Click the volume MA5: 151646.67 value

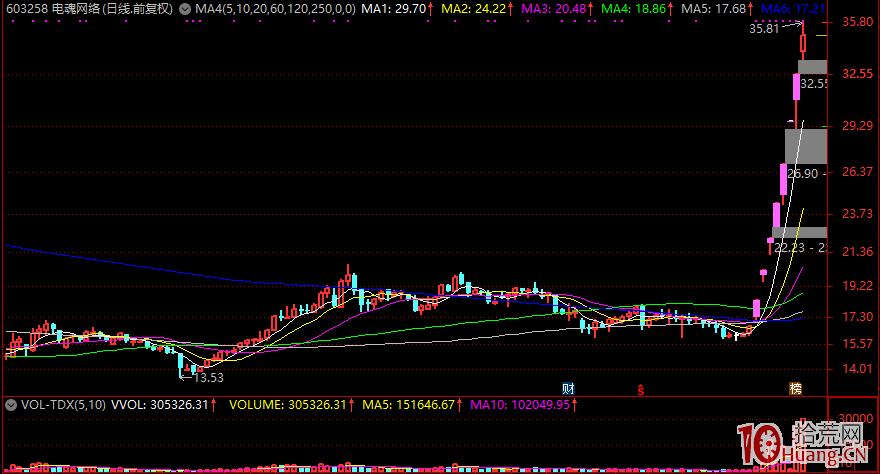(409, 404)
